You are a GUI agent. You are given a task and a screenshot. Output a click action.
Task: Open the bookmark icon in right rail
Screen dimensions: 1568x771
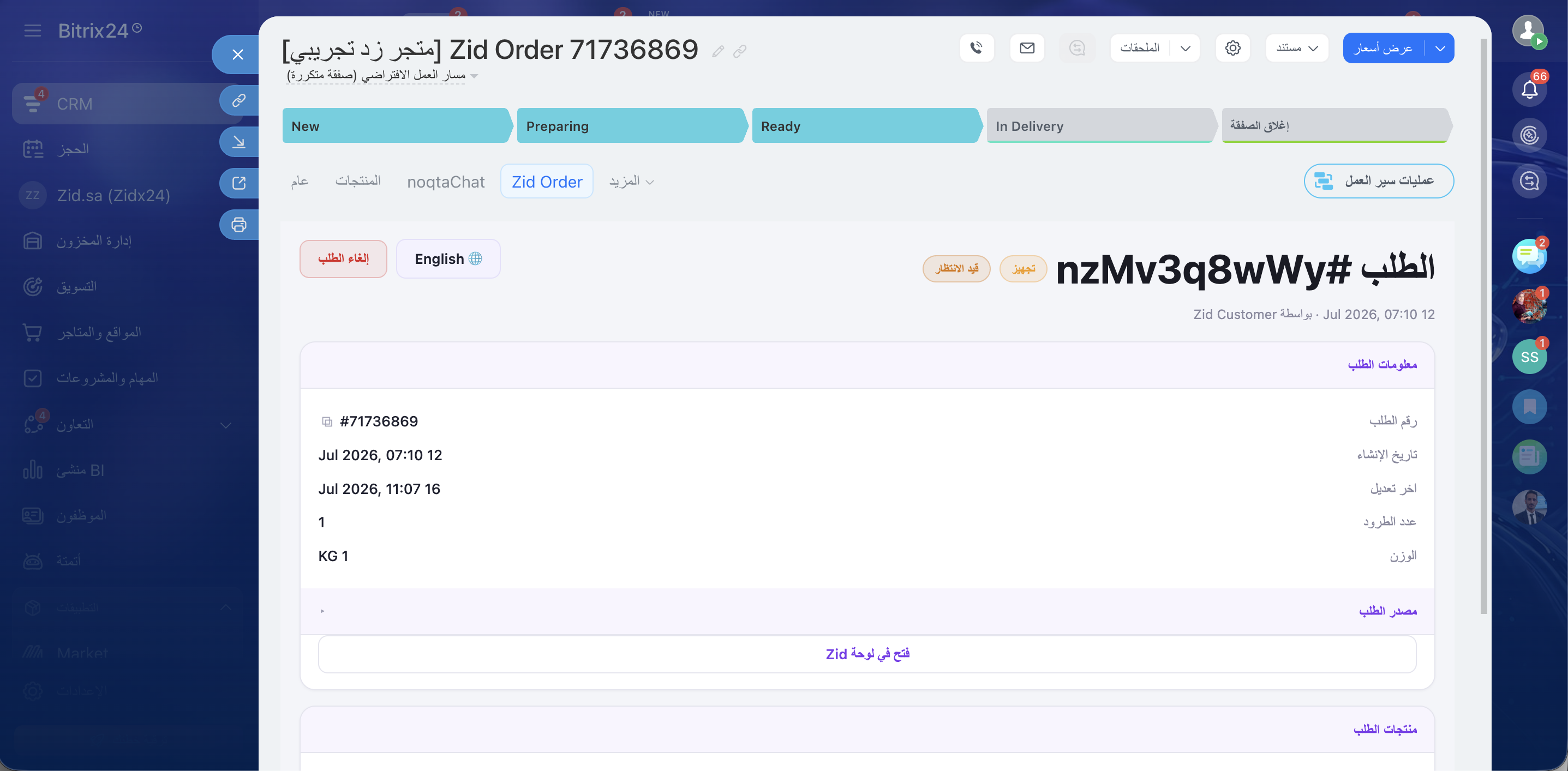click(1529, 407)
